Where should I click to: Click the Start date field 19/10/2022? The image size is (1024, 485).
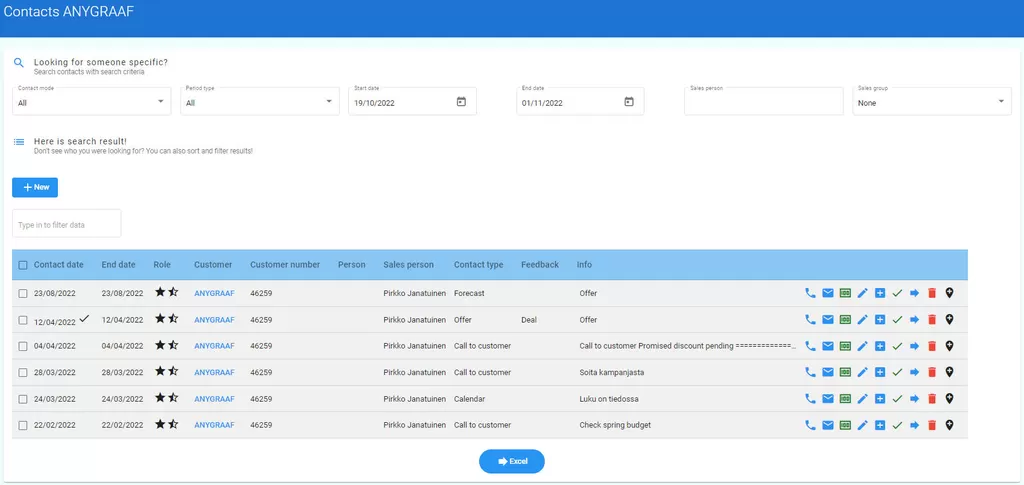(412, 102)
